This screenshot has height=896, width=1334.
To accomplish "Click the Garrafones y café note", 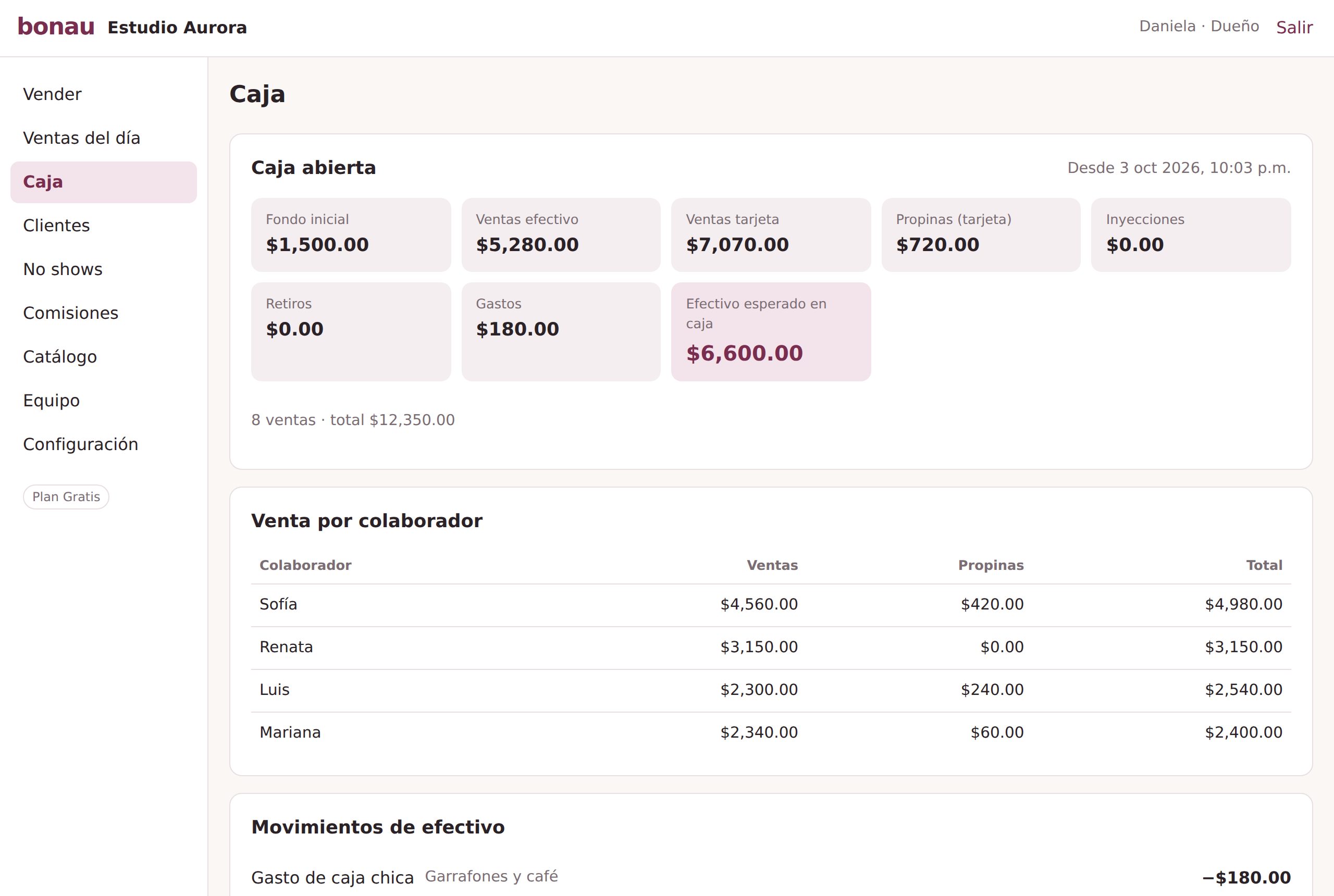I will pyautogui.click(x=491, y=877).
